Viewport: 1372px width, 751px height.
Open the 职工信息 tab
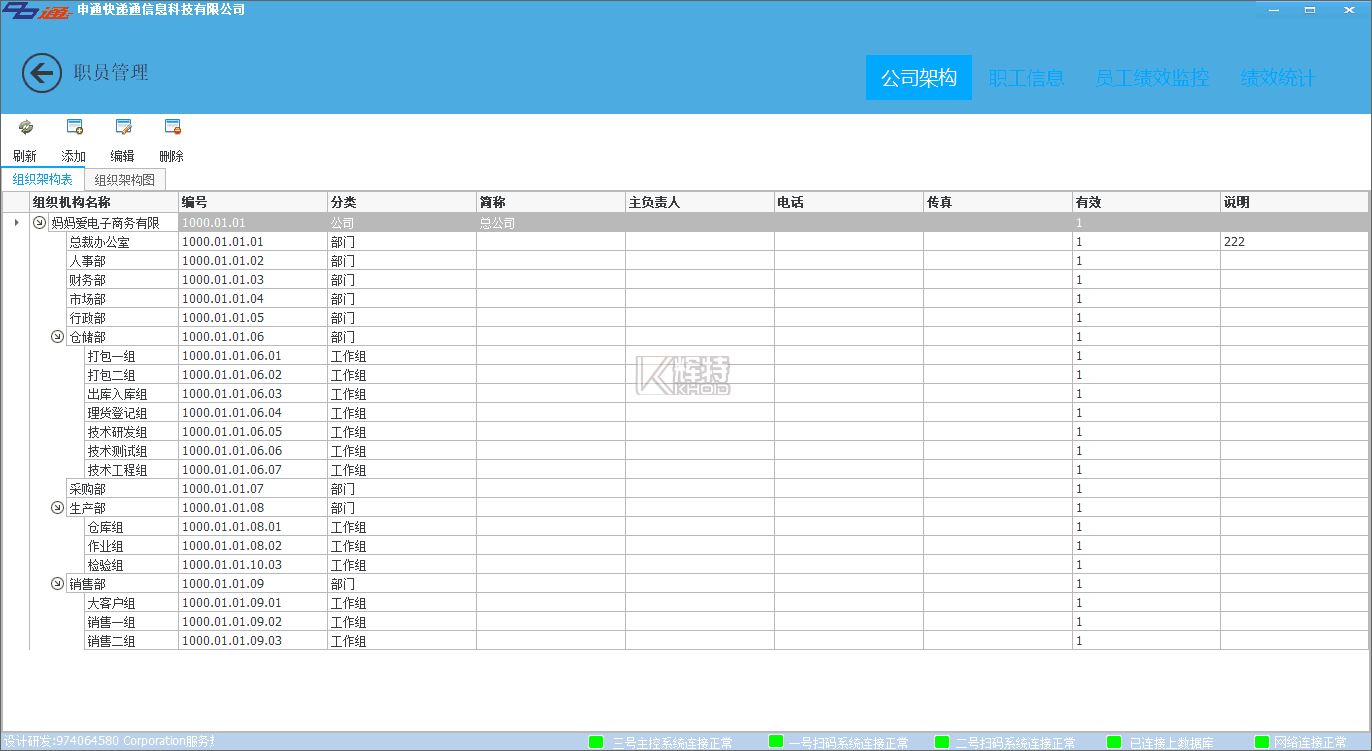coord(1026,78)
